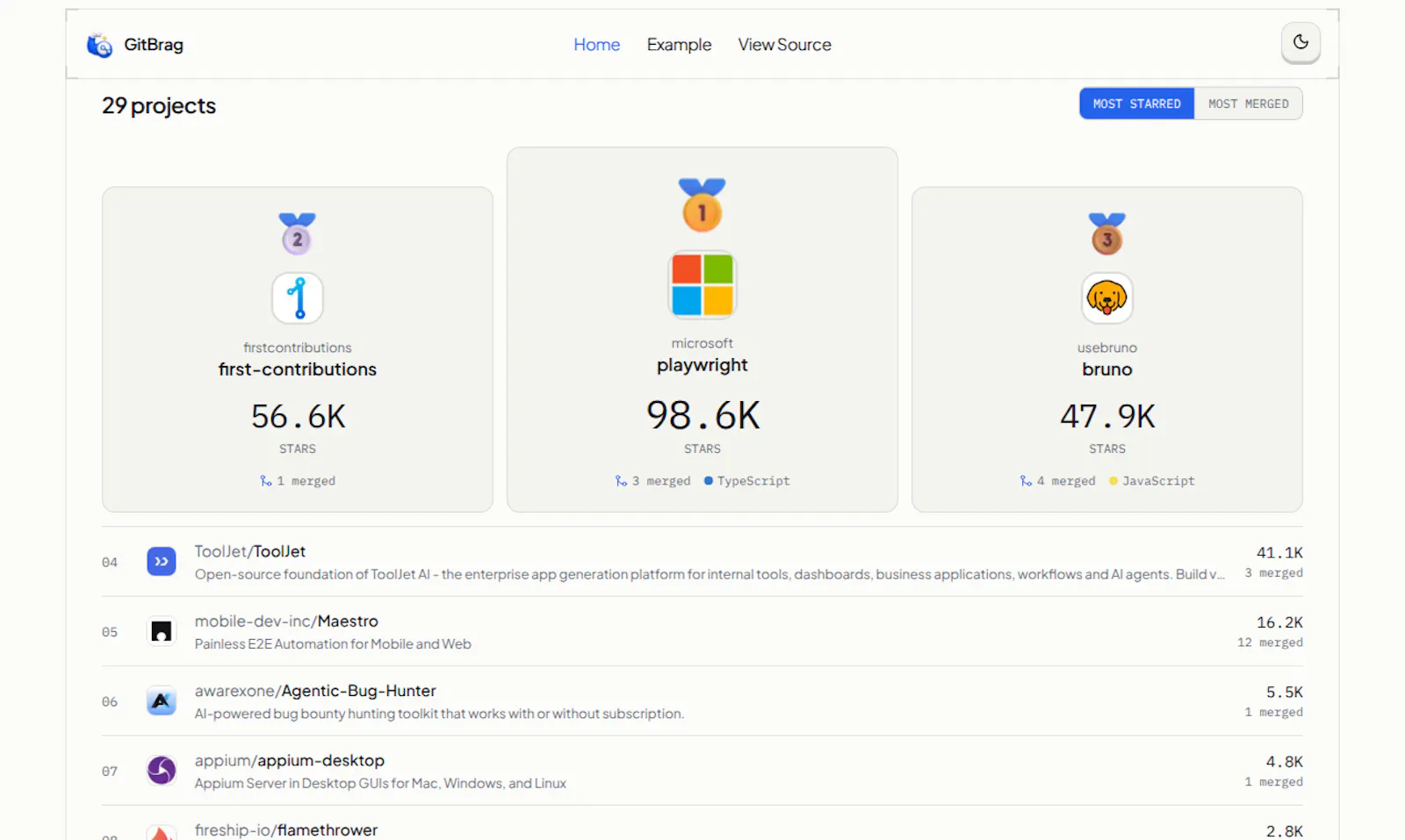Click the '29 projects' heading
1405x840 pixels.
159,105
